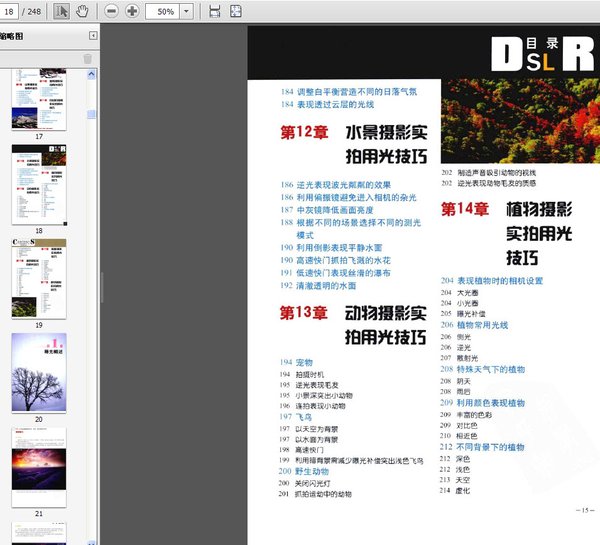Click the 第14章 chapter heading
The image size is (600, 545).
pos(465,209)
